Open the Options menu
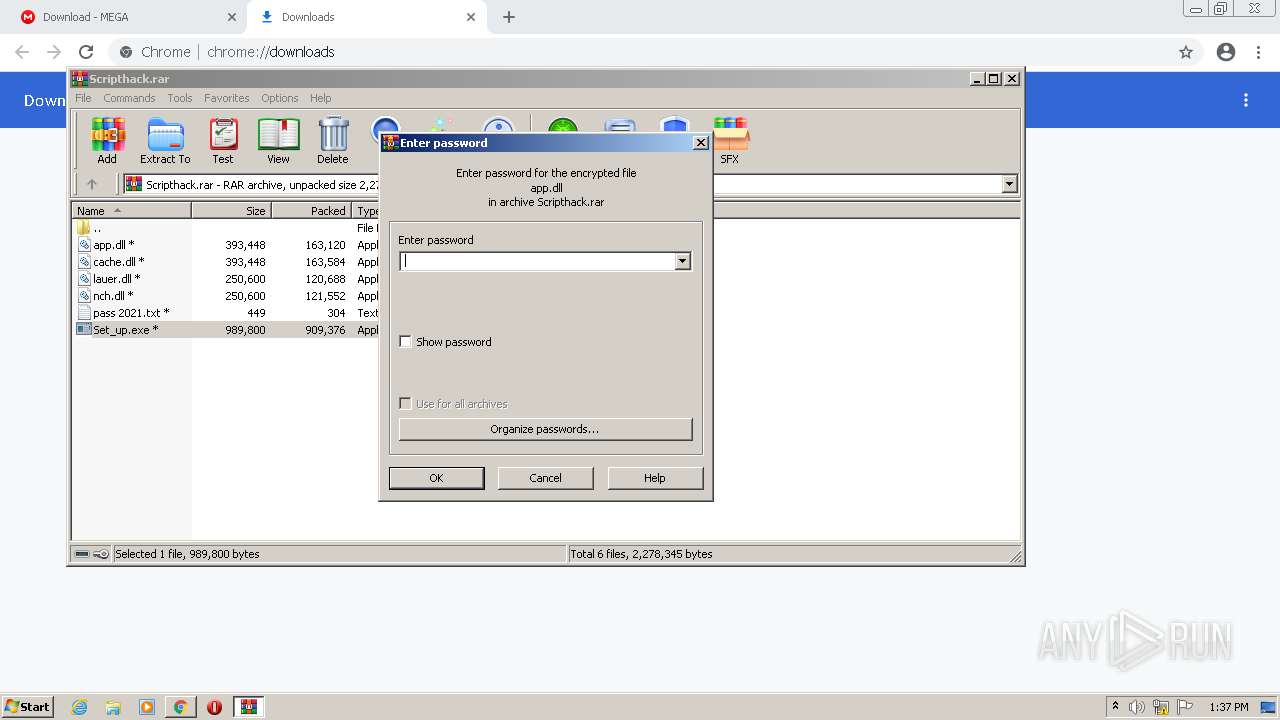 coord(280,98)
